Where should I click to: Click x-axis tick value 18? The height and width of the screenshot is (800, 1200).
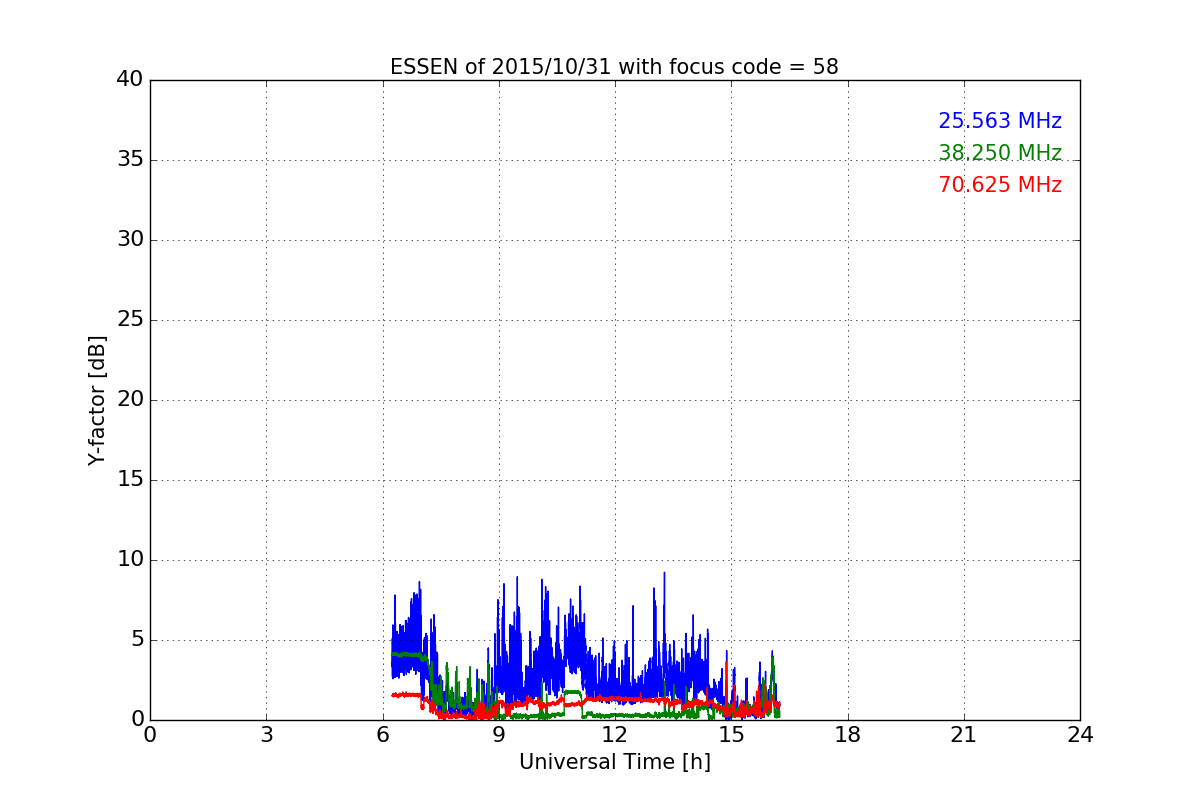[x=848, y=734]
